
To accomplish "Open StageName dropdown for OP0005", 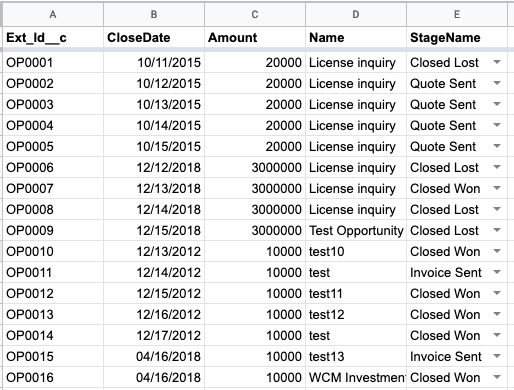I will tap(497, 146).
